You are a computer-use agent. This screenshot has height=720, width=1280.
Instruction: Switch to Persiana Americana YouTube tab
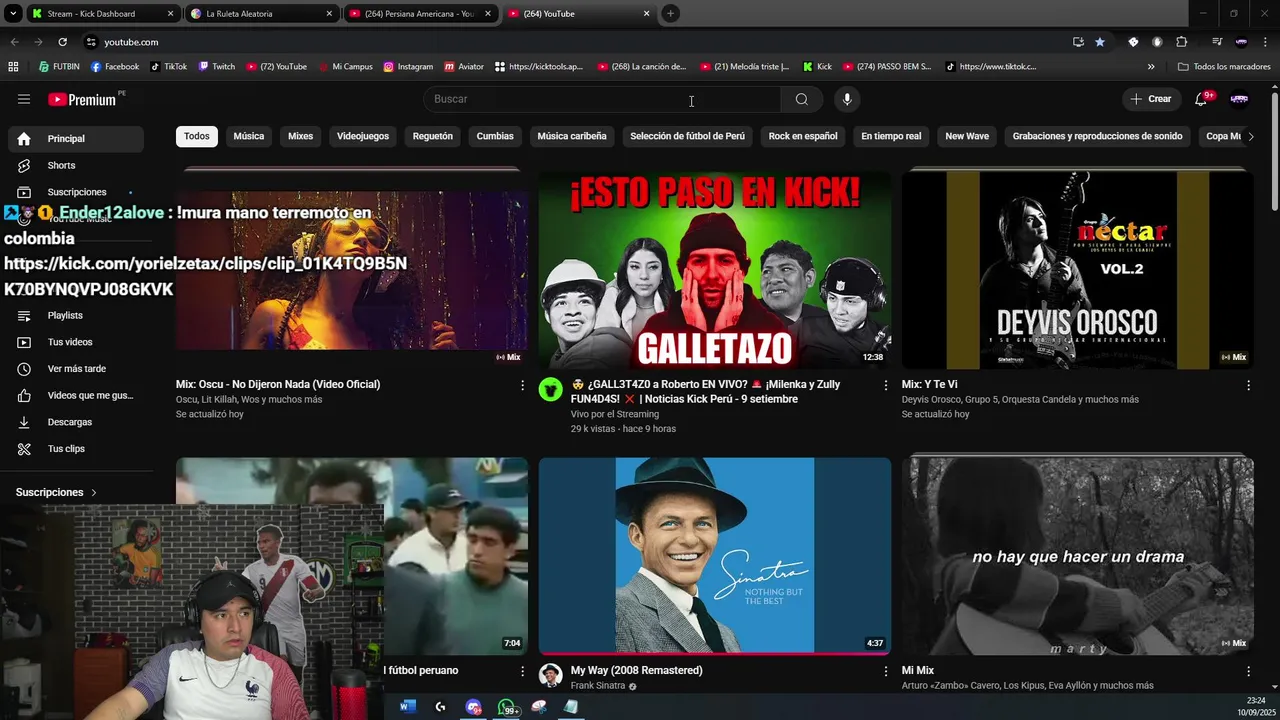pos(420,14)
